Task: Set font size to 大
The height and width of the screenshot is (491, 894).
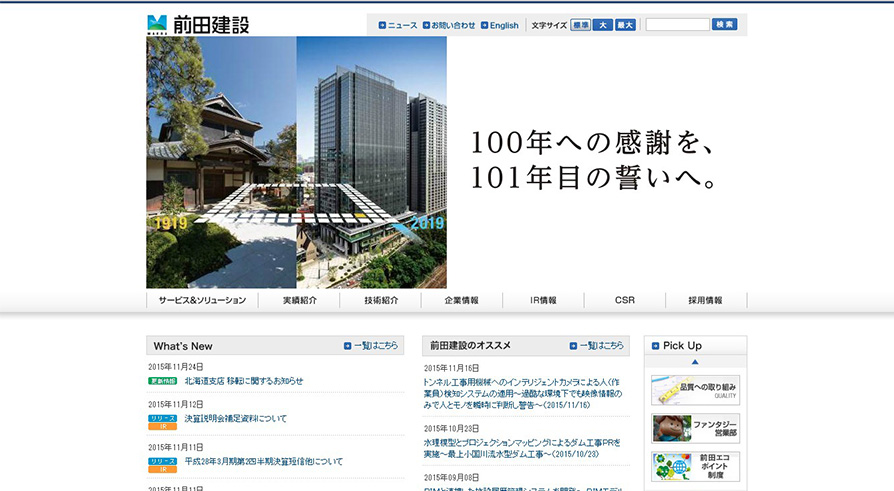Action: 603,25
